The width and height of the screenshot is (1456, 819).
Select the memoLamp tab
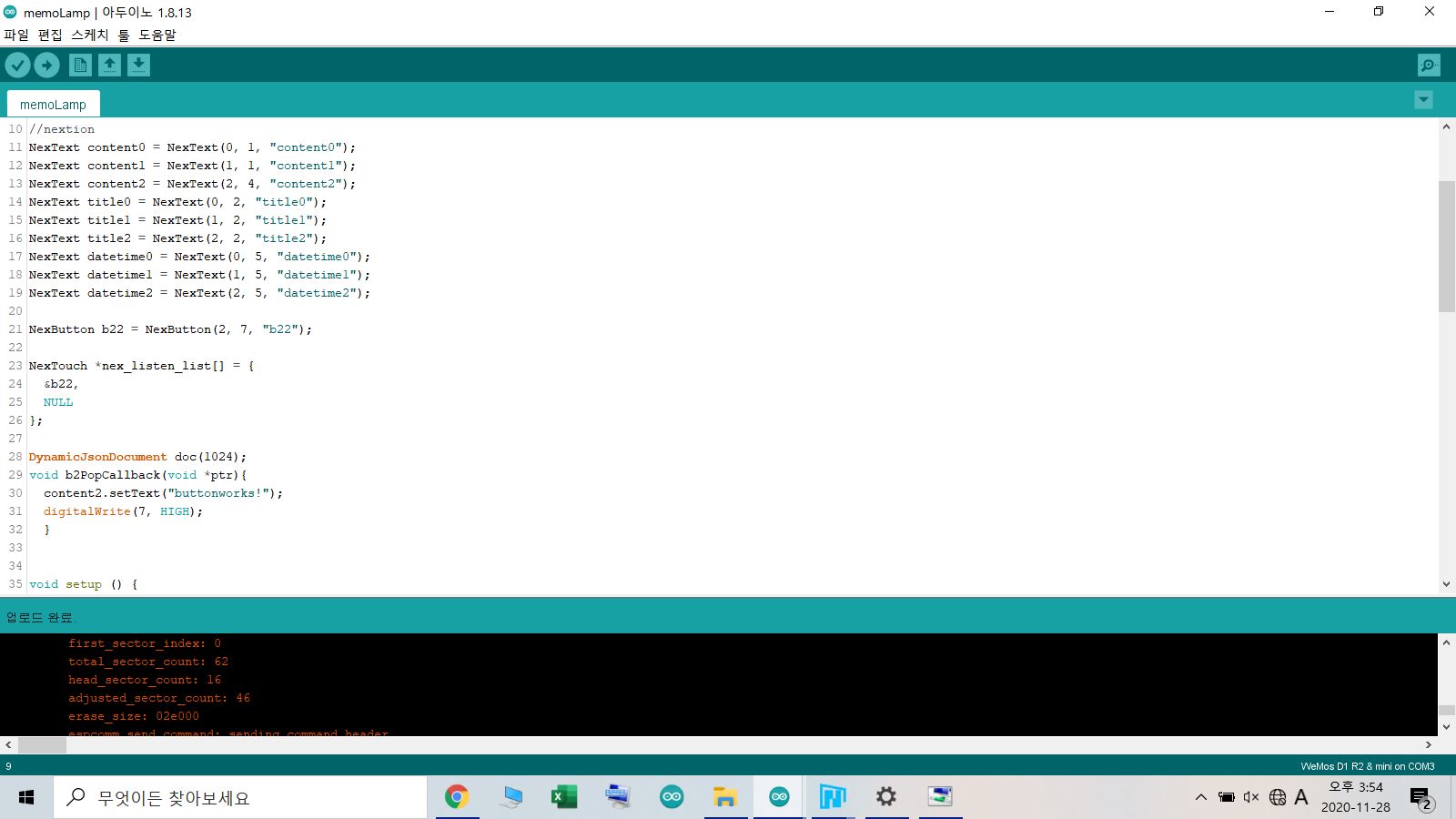tap(53, 104)
